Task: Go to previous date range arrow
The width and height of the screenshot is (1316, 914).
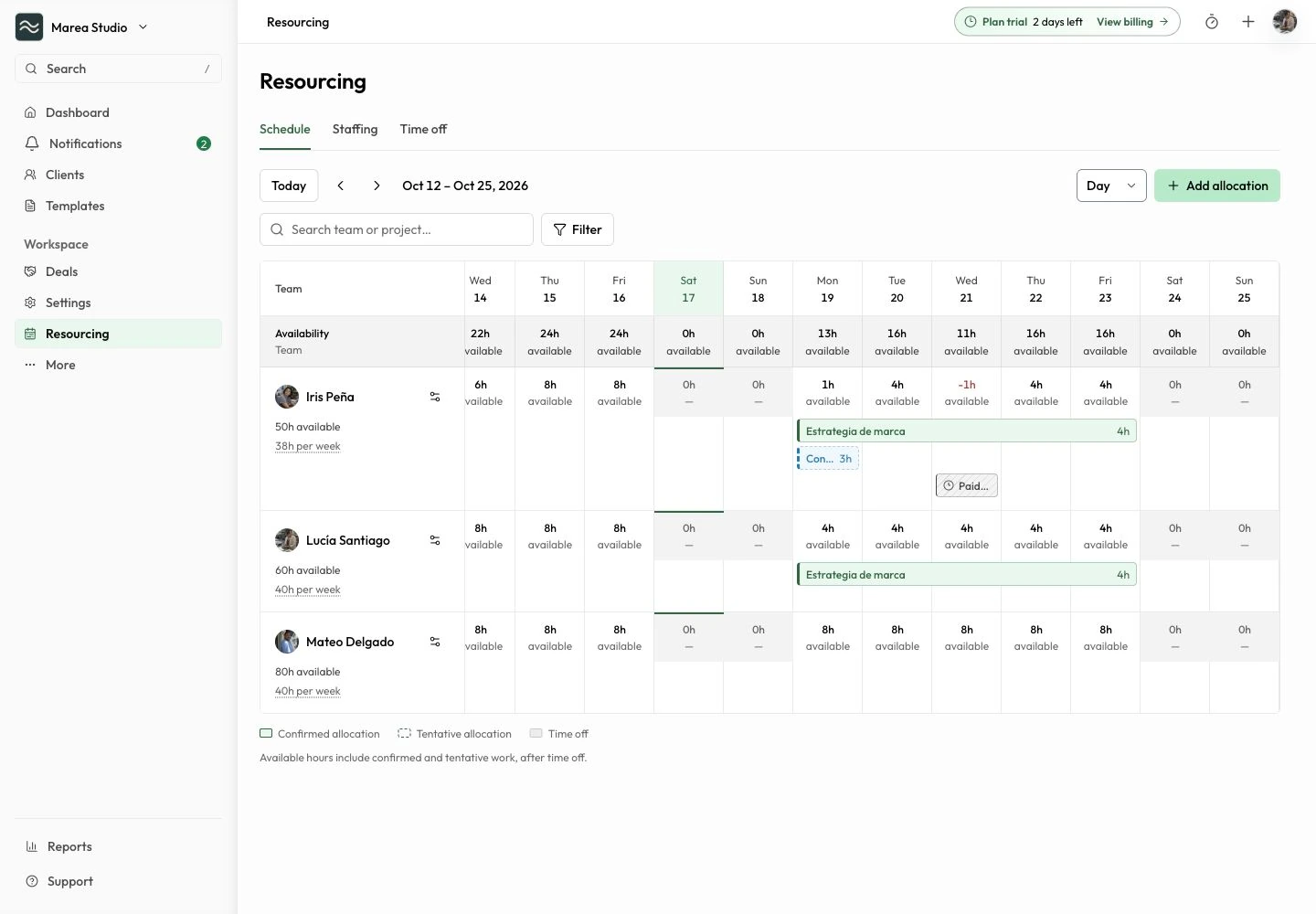Action: click(341, 186)
